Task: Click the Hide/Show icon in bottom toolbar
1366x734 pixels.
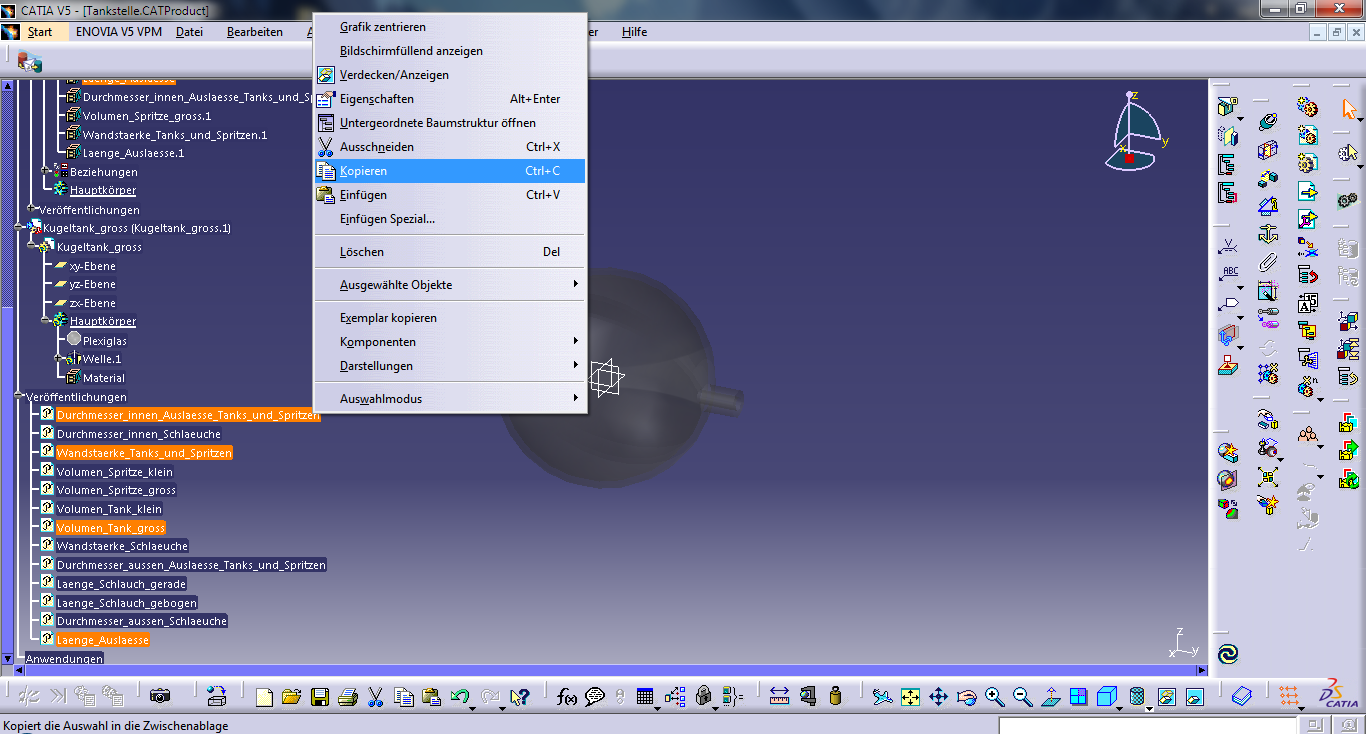Action: [x=1167, y=696]
